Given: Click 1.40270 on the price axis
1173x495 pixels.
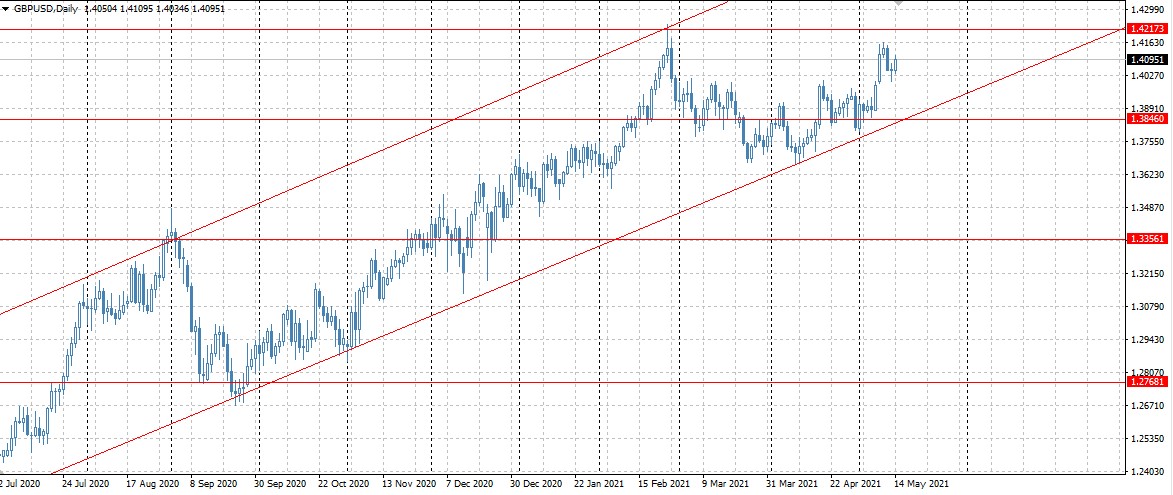Looking at the screenshot, I should pos(1148,76).
